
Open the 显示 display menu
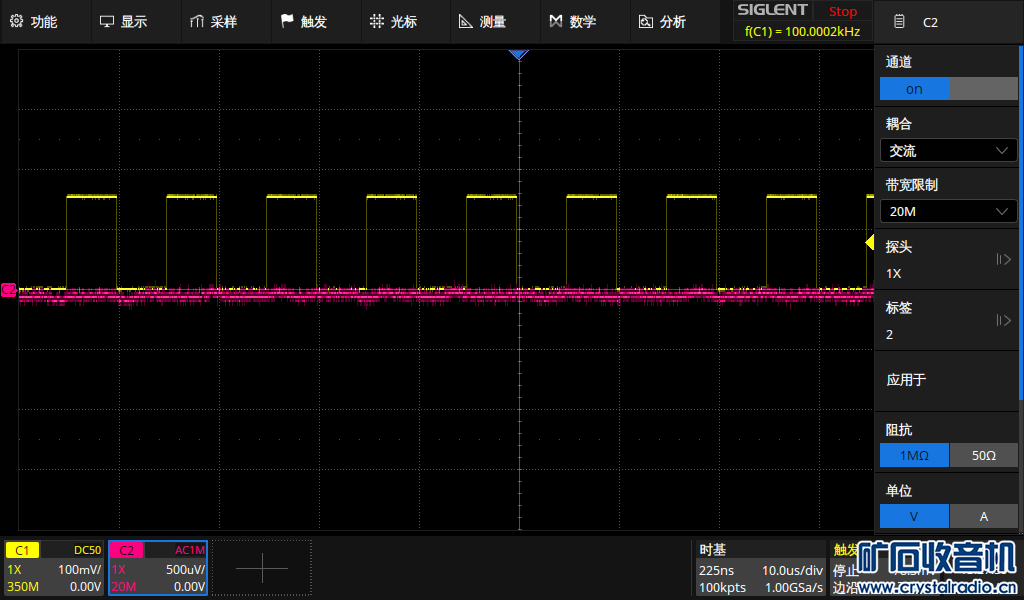124,22
